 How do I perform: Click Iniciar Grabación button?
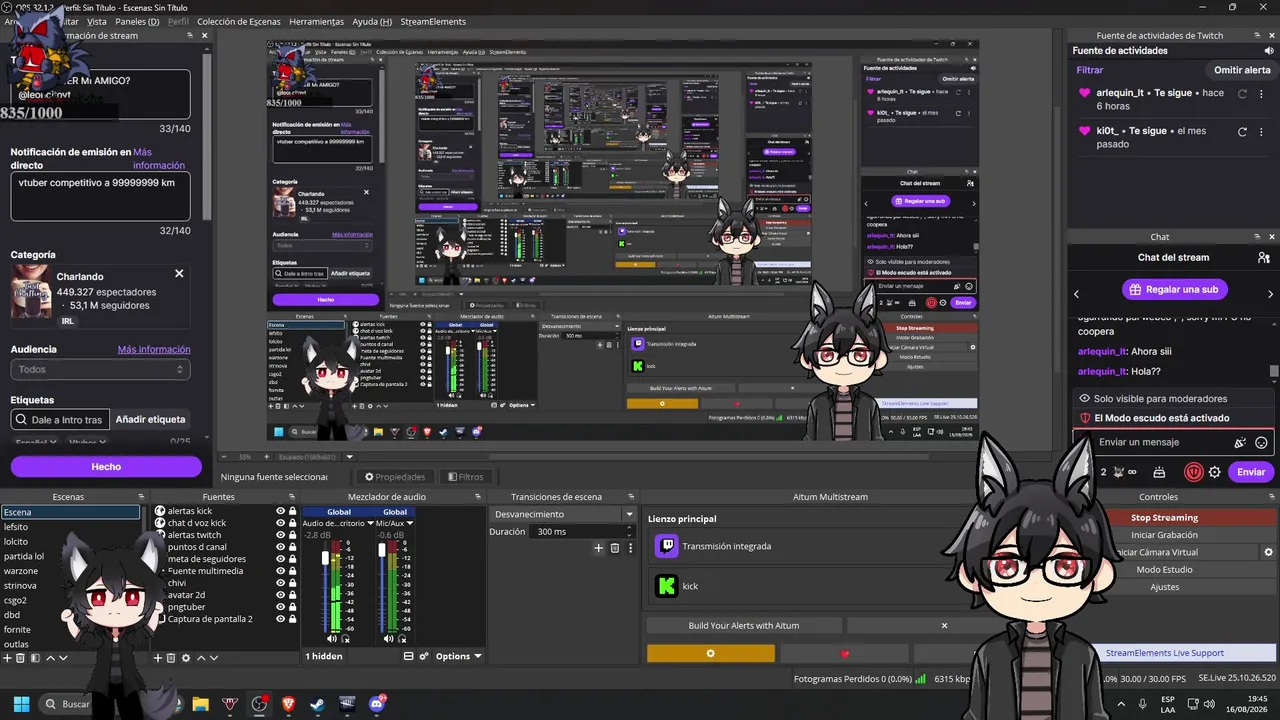(x=1164, y=535)
